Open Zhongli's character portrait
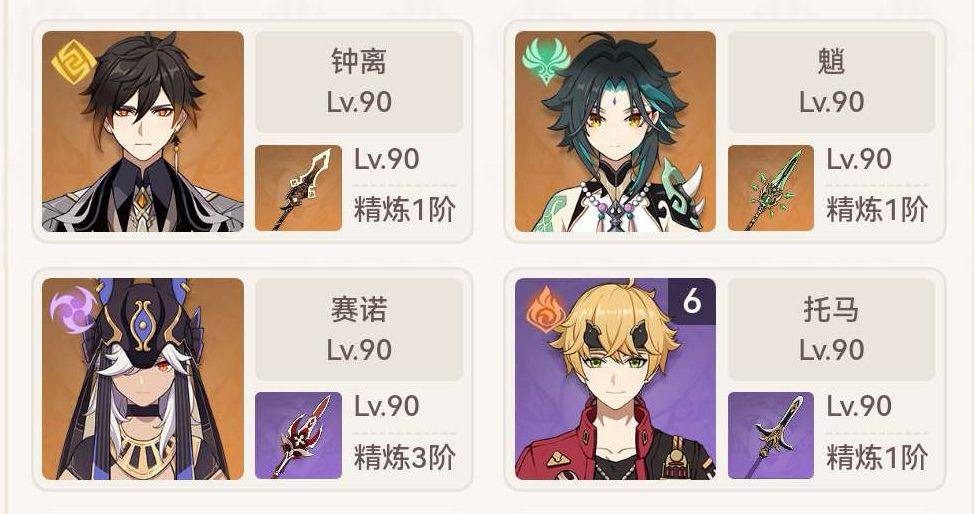The height and width of the screenshot is (514, 974). pyautogui.click(x=143, y=131)
